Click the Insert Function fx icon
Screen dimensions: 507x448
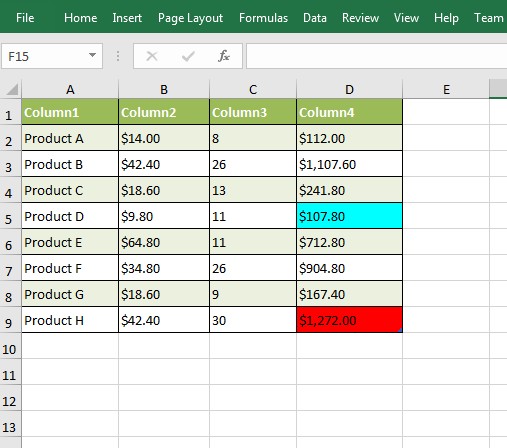pos(224,56)
